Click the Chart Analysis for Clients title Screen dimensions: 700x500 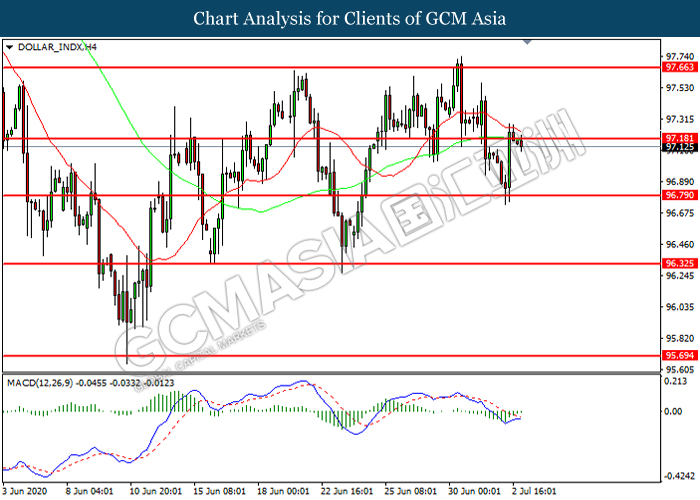(350, 19)
